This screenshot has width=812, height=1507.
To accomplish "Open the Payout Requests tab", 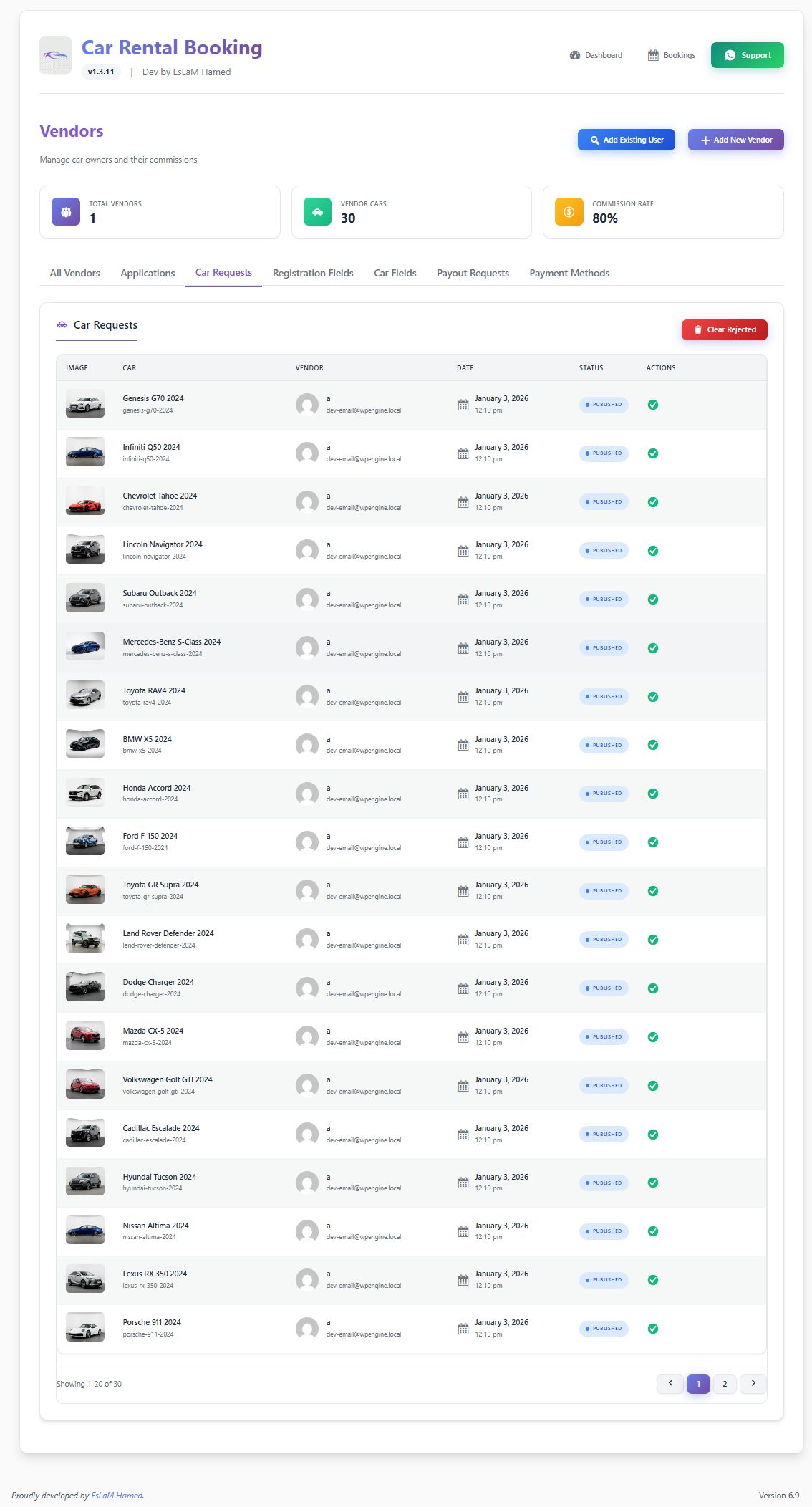I will [473, 273].
